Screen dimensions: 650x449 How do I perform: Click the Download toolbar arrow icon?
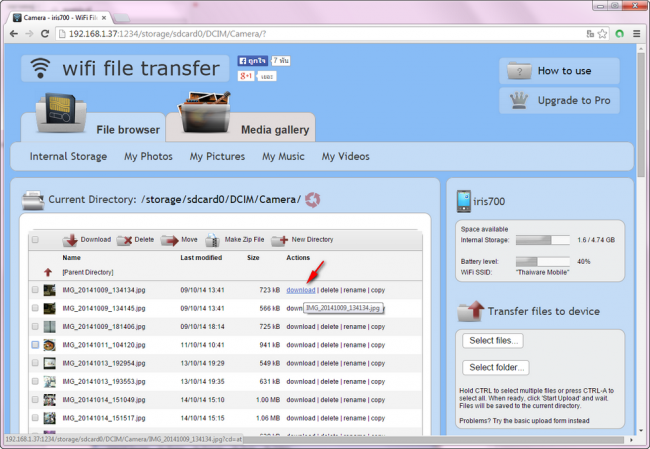point(70,240)
